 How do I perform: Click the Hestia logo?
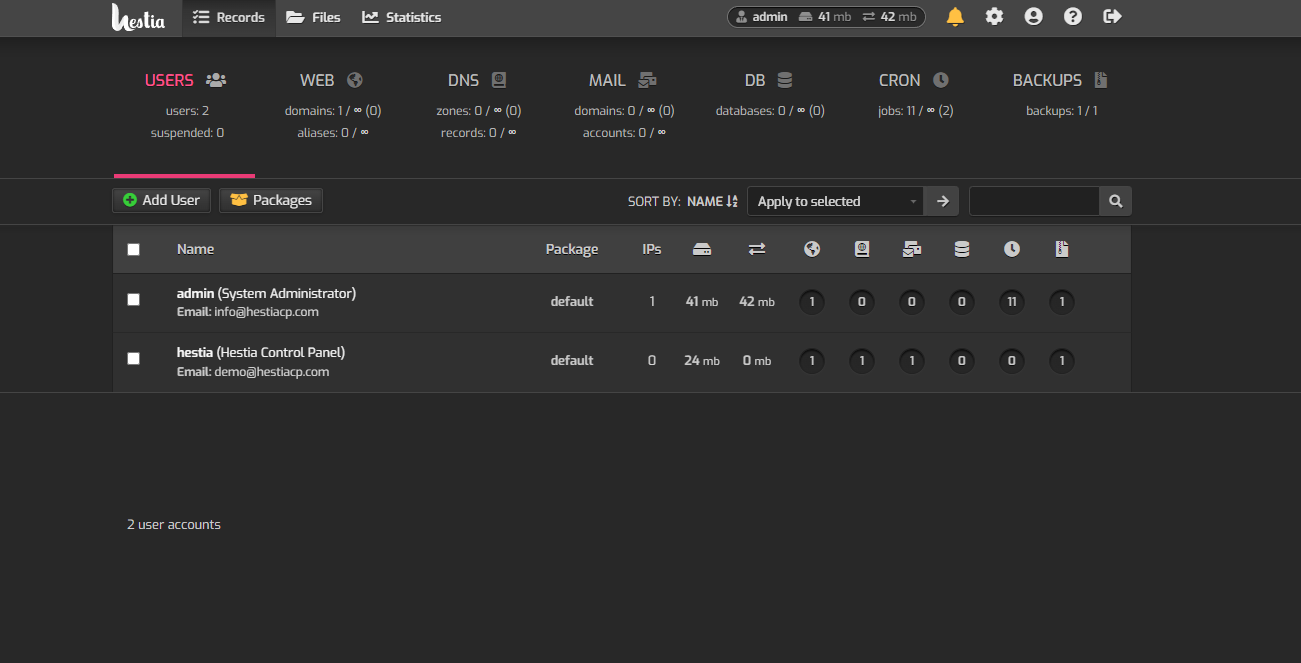click(138, 17)
